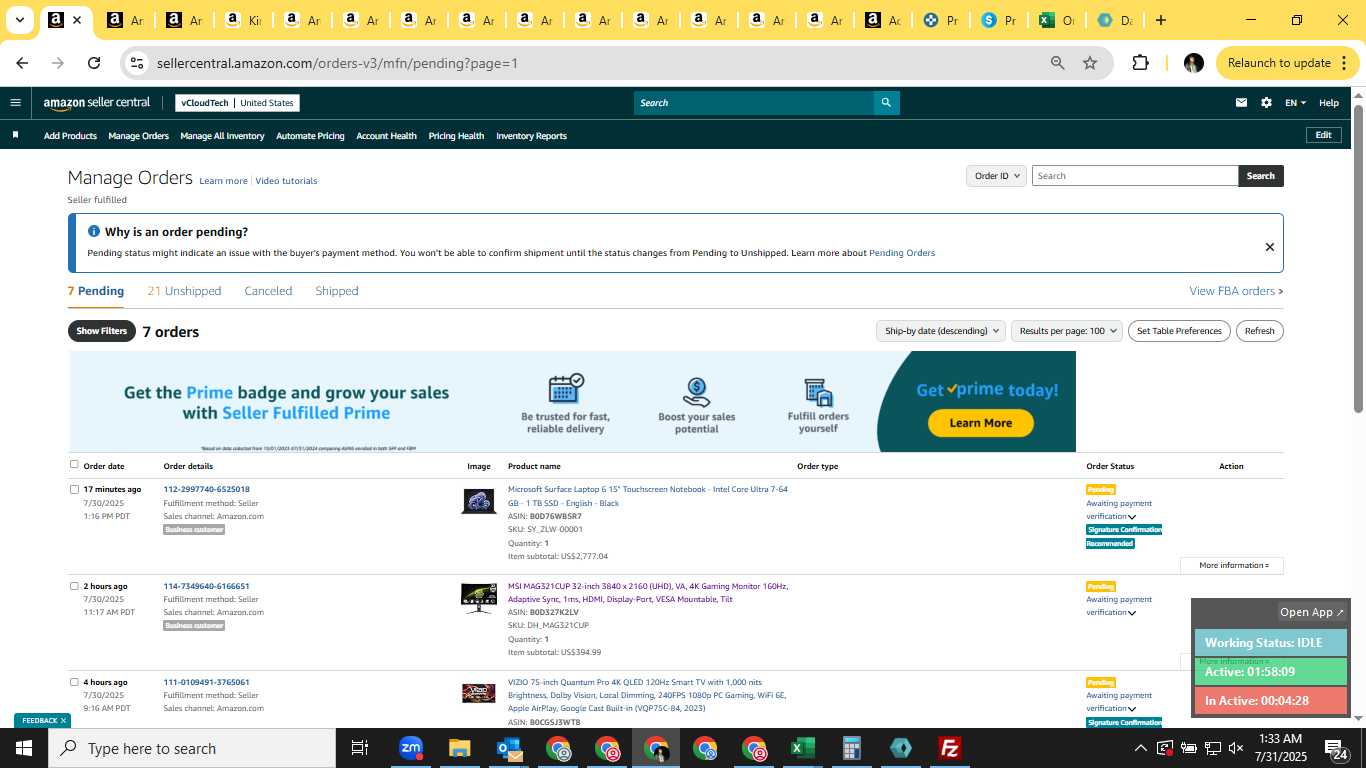Expand Awaiting payment verification for MSI monitor order

(1132, 613)
